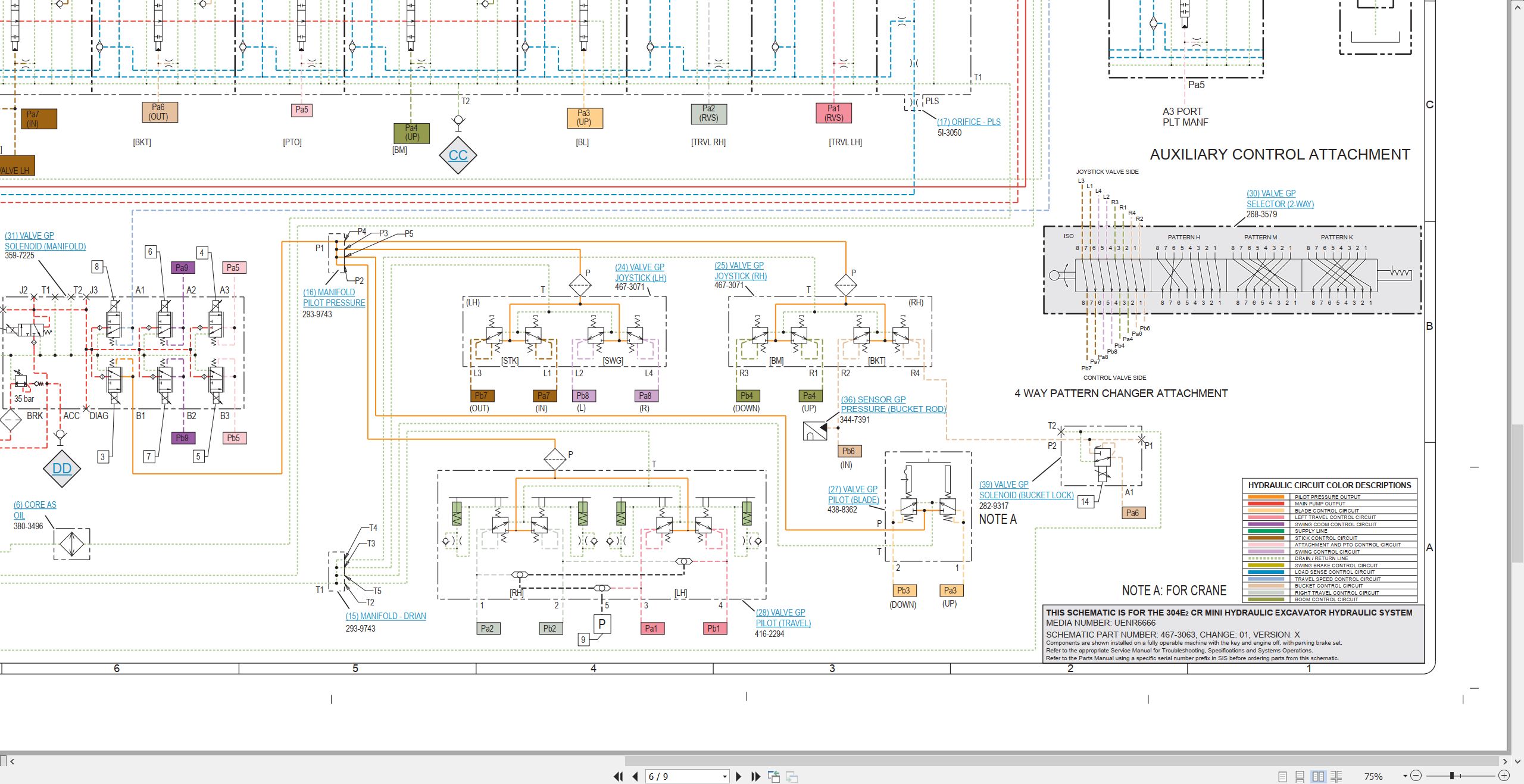Click the Pa9 purple port label
1524x784 pixels.
click(183, 268)
